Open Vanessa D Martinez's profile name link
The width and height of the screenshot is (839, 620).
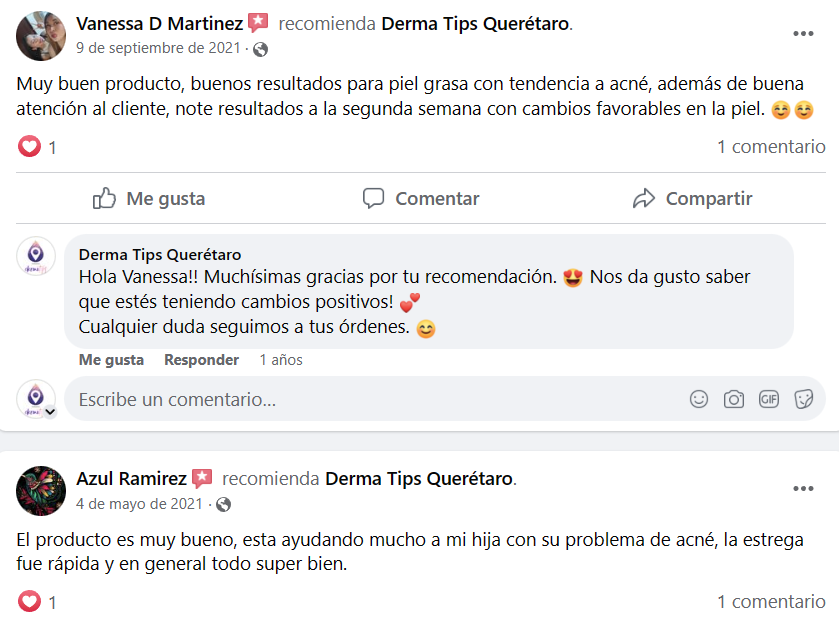point(159,23)
